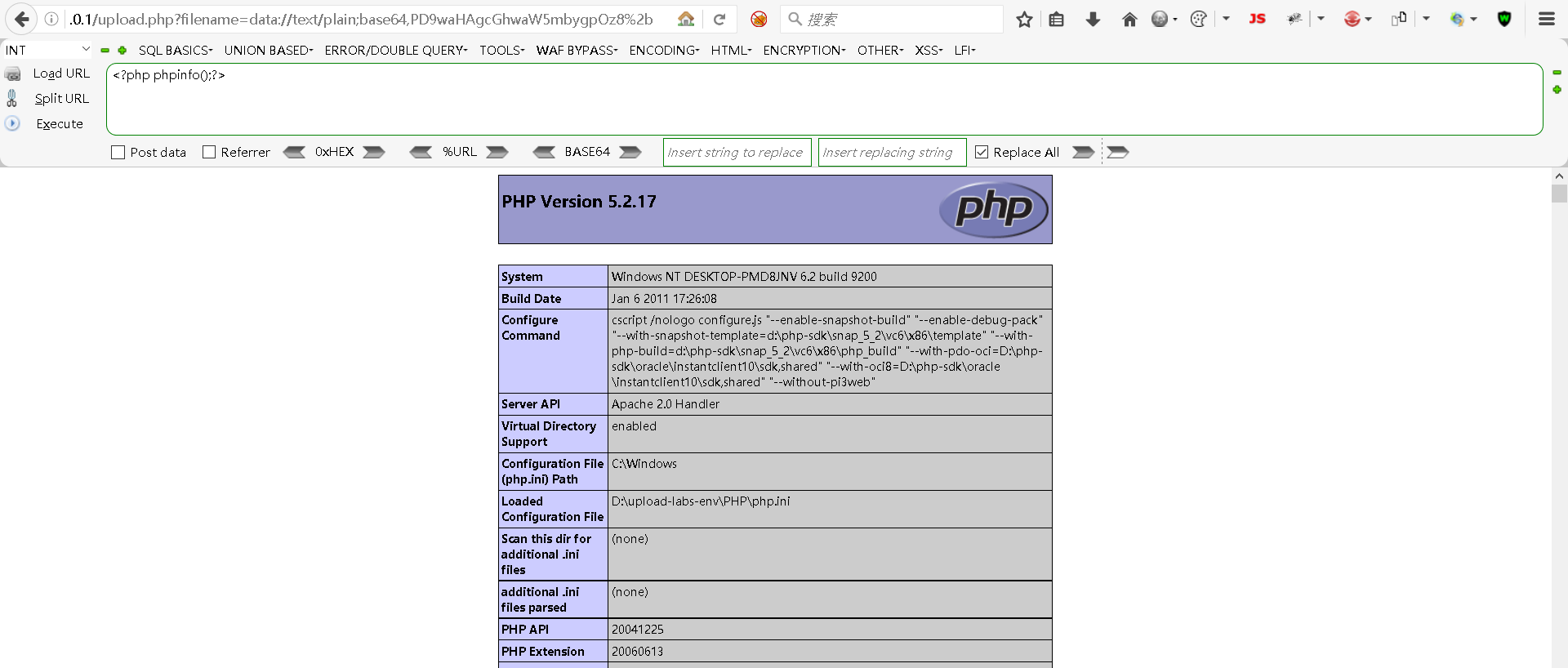Open the downloads arrow icon
This screenshot has width=1568, height=668.
click(1093, 19)
